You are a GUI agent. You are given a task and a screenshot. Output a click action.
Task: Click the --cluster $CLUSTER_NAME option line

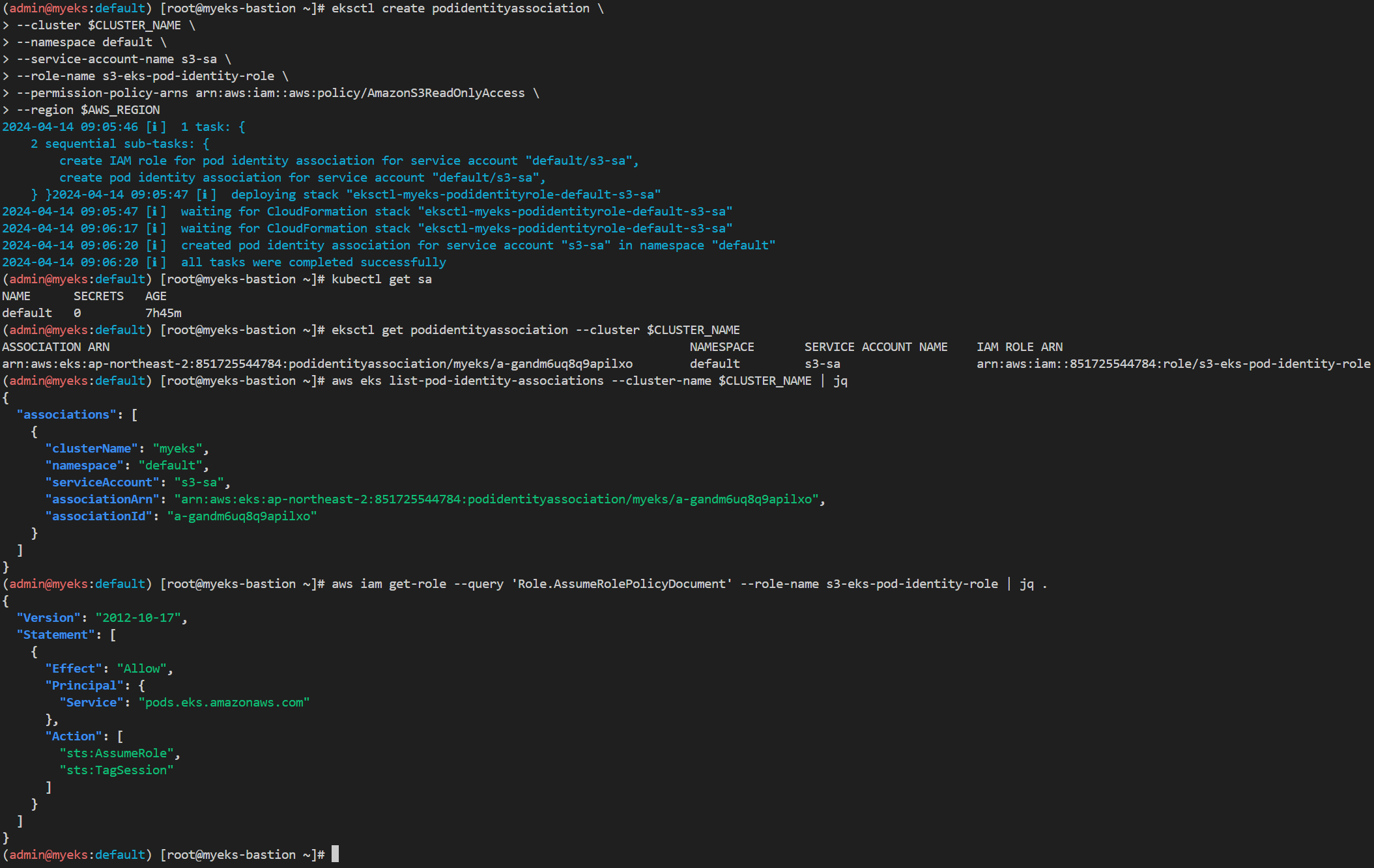(106, 25)
